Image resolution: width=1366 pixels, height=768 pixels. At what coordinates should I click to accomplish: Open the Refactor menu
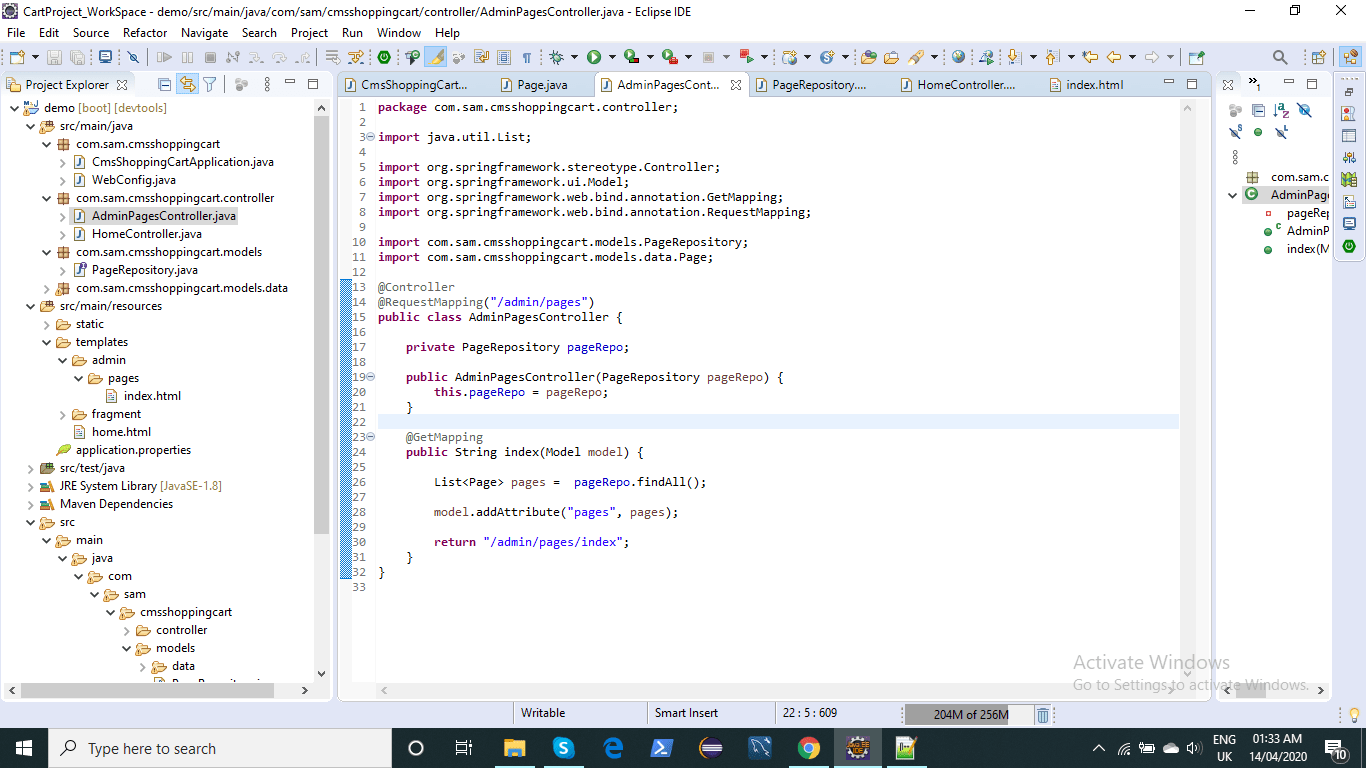[144, 32]
